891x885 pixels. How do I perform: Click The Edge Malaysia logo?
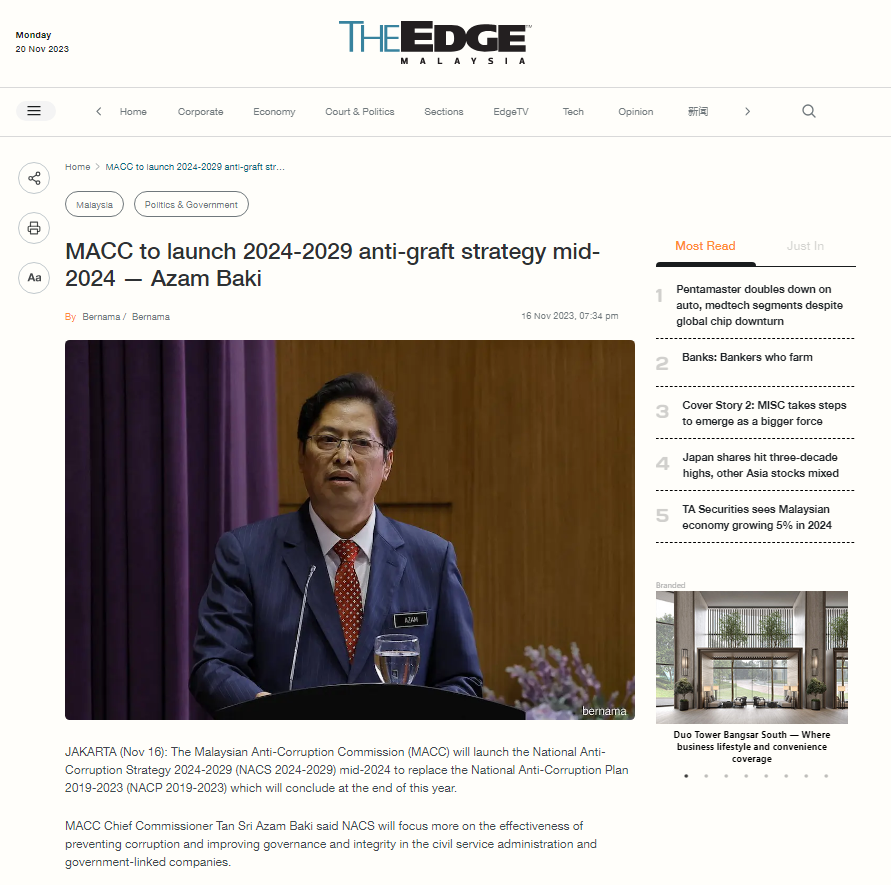[x=435, y=43]
